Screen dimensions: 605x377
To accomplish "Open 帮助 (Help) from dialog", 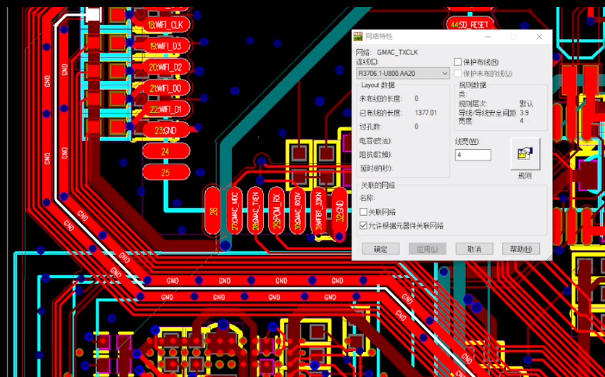I will (x=521, y=249).
